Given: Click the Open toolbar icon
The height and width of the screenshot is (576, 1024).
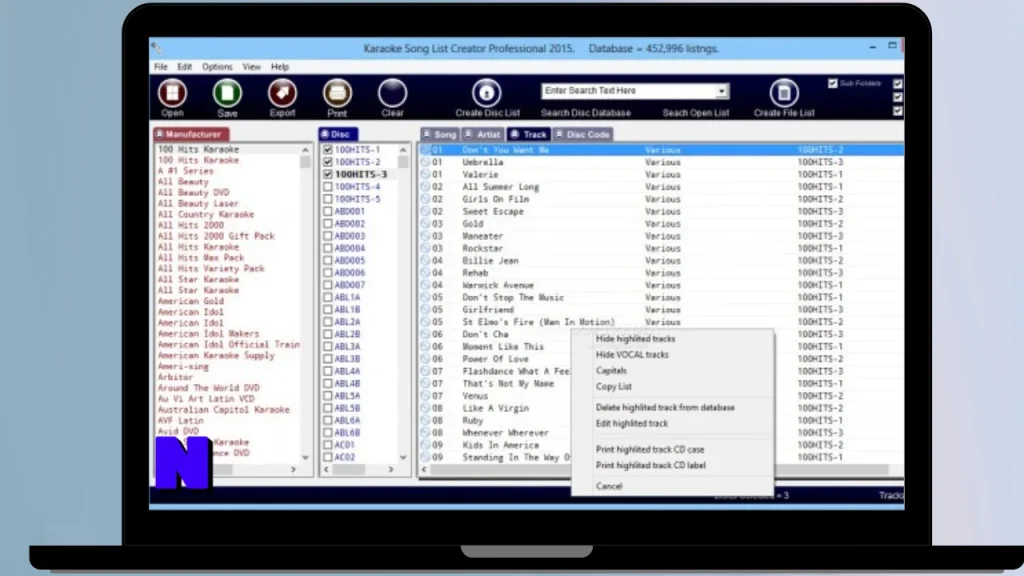Looking at the screenshot, I should pyautogui.click(x=172, y=93).
